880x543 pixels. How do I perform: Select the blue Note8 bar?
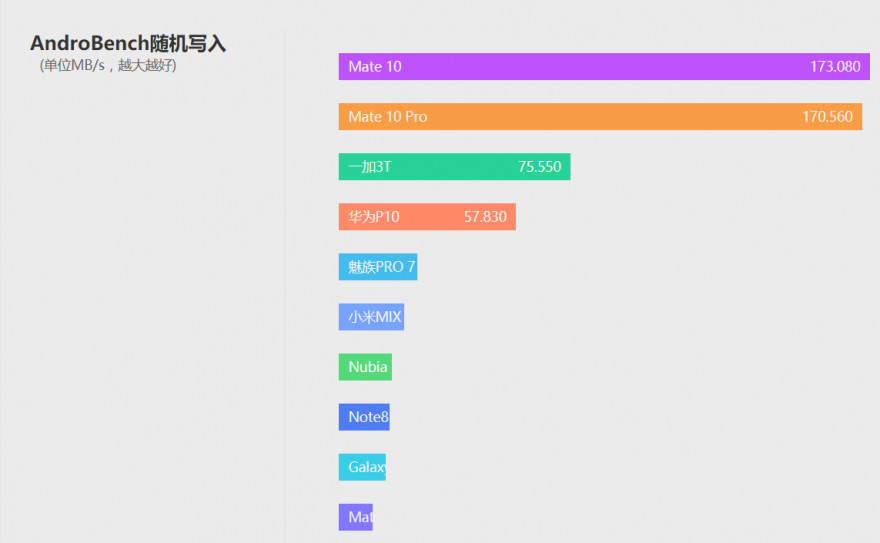click(364, 417)
